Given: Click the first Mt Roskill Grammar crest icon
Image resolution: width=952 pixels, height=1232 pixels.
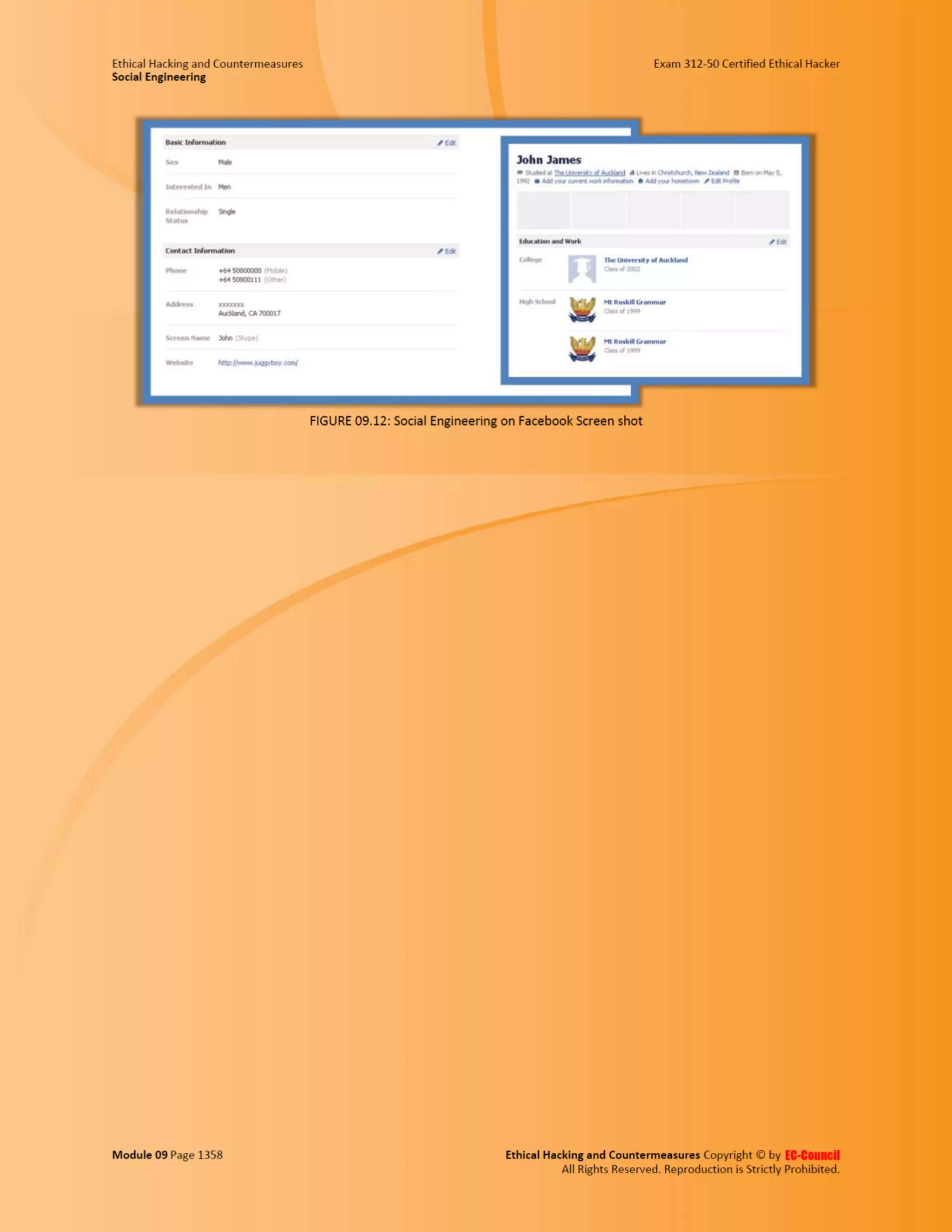Looking at the screenshot, I should (x=582, y=310).
